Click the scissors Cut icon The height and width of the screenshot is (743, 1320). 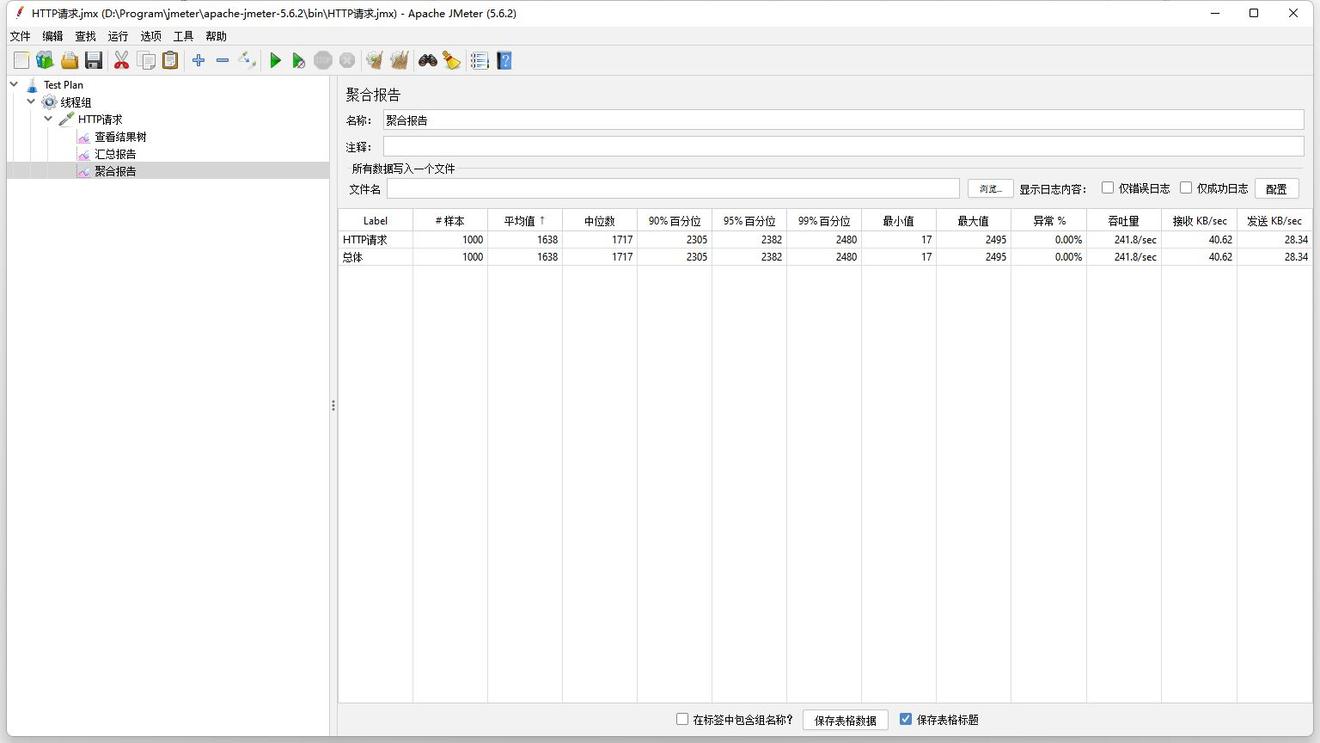pos(121,61)
